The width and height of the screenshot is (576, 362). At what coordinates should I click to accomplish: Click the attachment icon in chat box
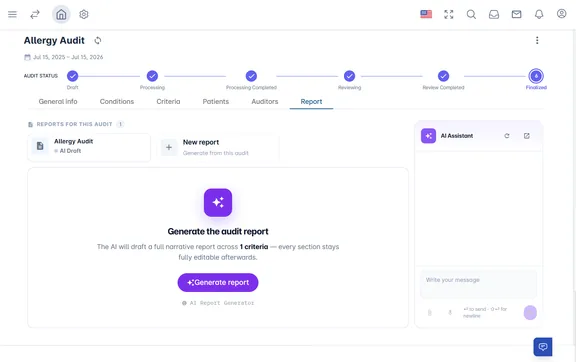pyautogui.click(x=429, y=313)
